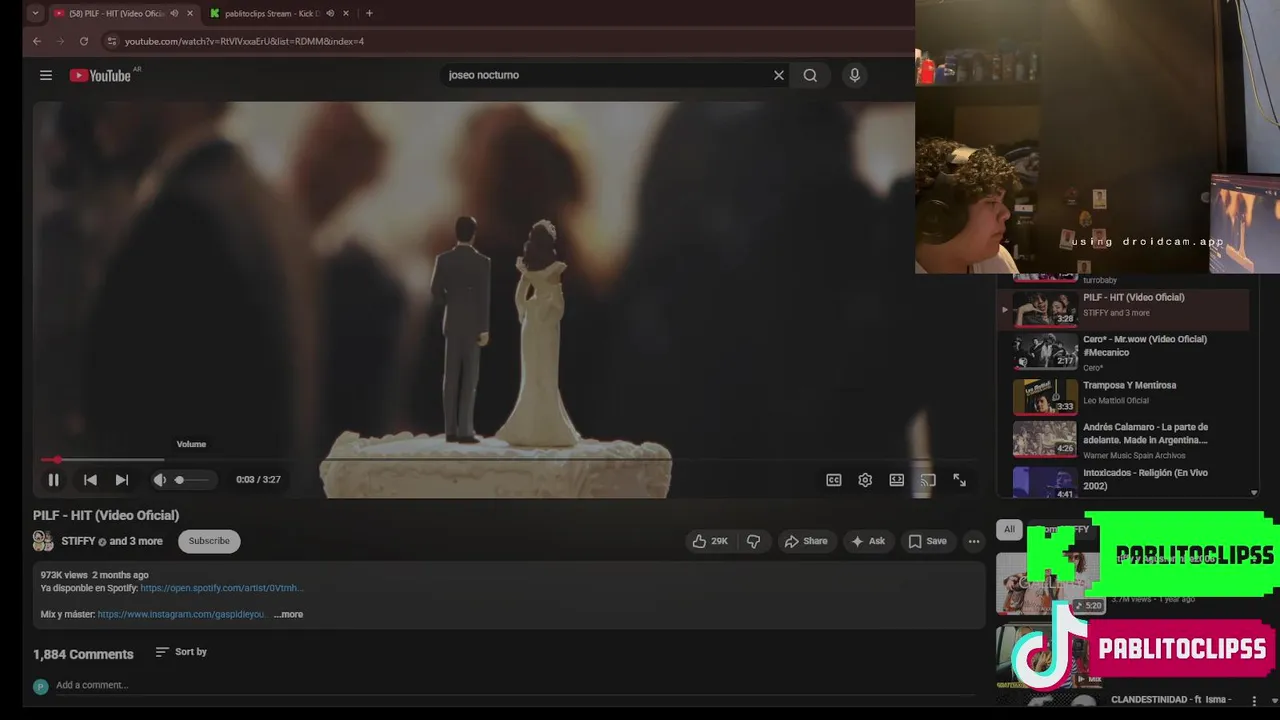Screen dimensions: 1280x720
Task: Reload the current page
Action: point(84,41)
